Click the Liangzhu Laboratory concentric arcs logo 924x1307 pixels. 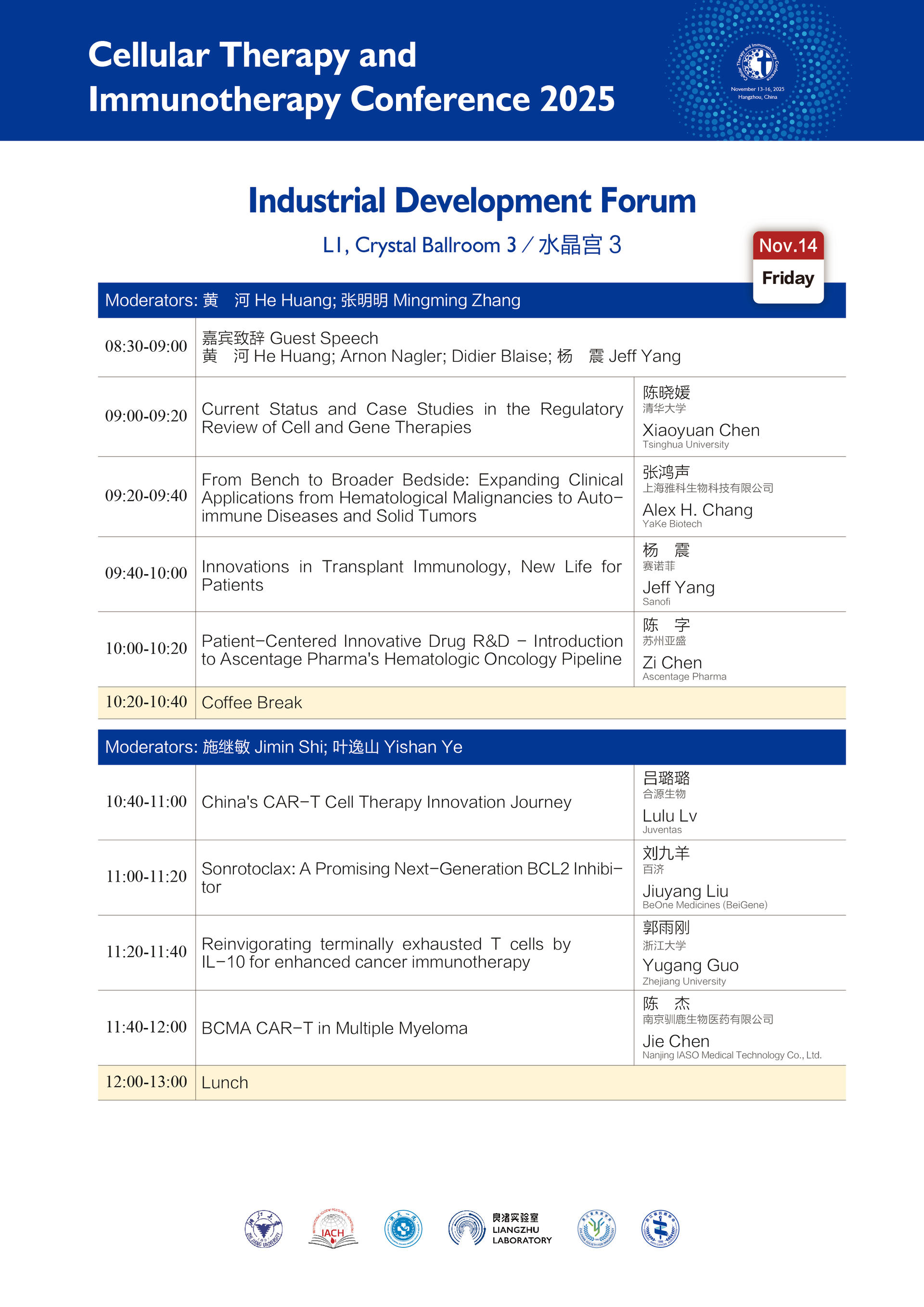467,1228
